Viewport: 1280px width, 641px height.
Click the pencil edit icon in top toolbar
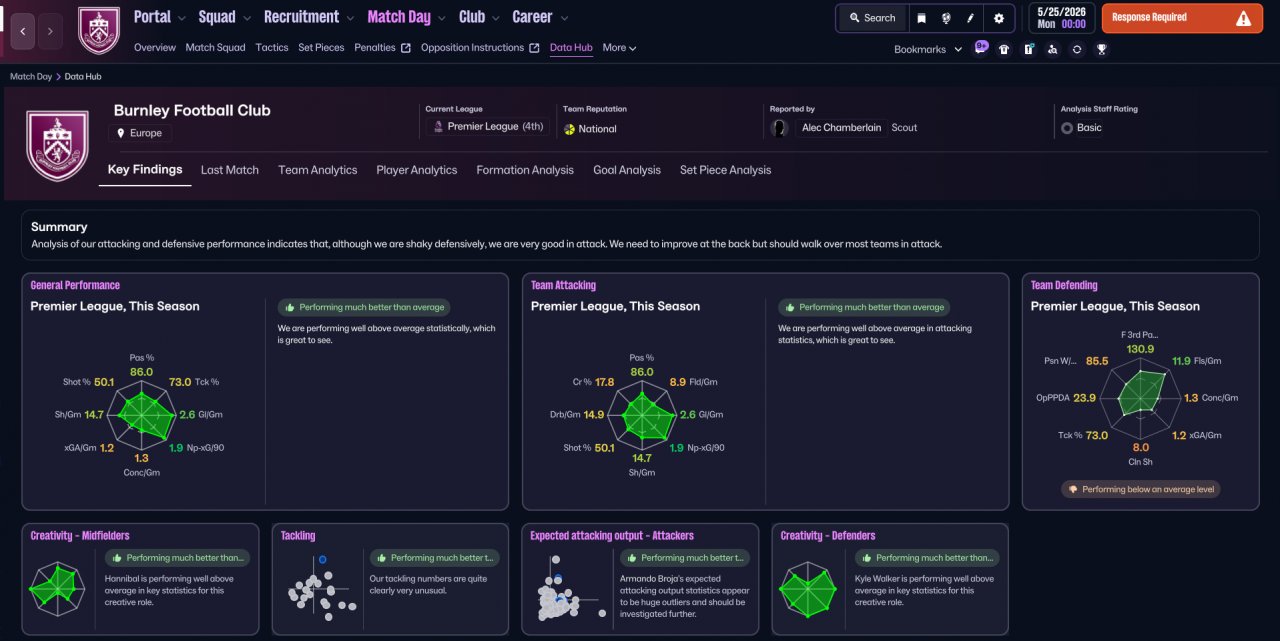click(970, 18)
